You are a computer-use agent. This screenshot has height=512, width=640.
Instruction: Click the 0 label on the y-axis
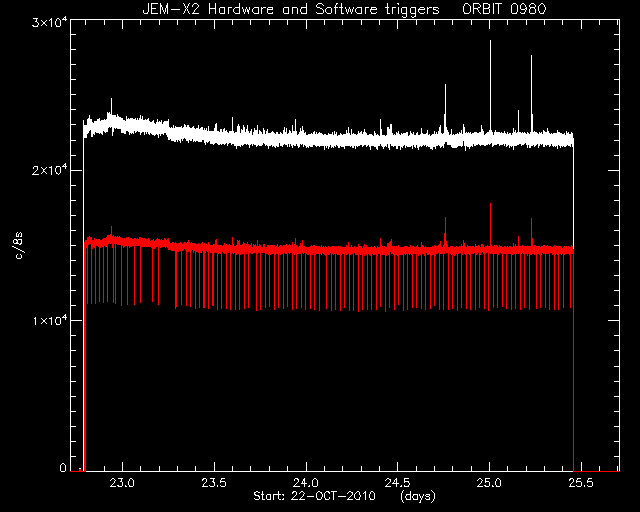63,467
